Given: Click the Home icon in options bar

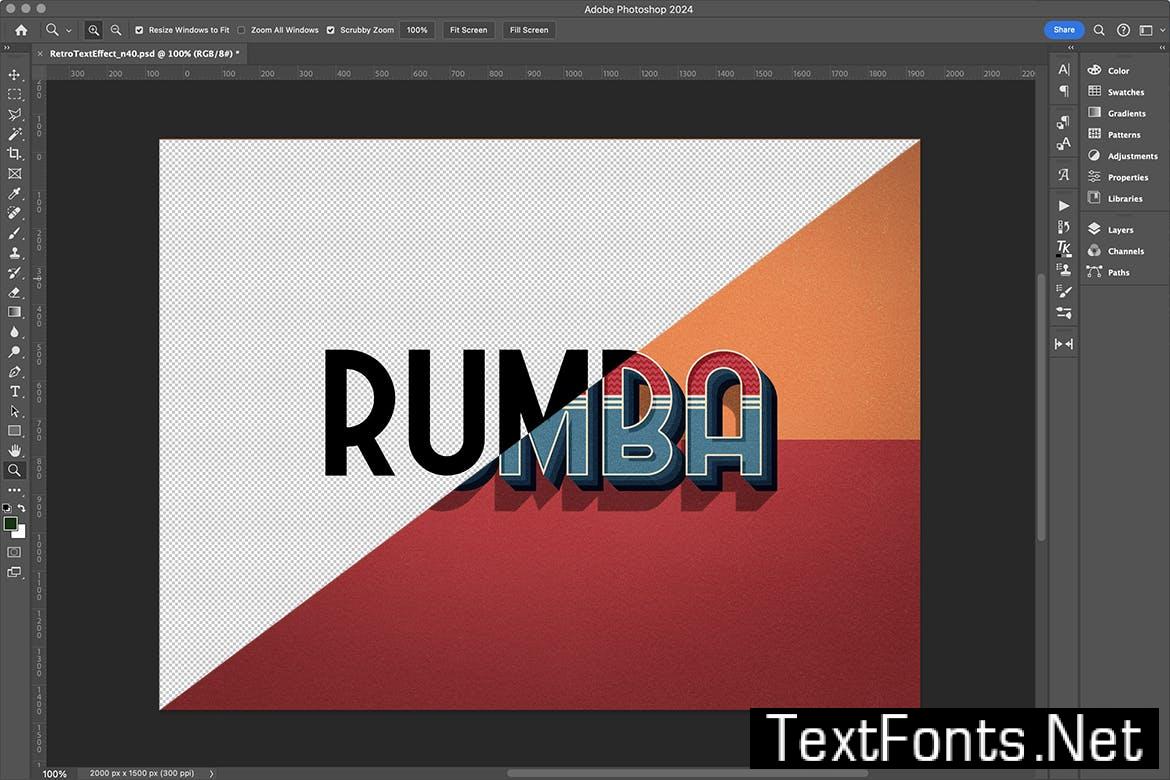Looking at the screenshot, I should coord(21,30).
